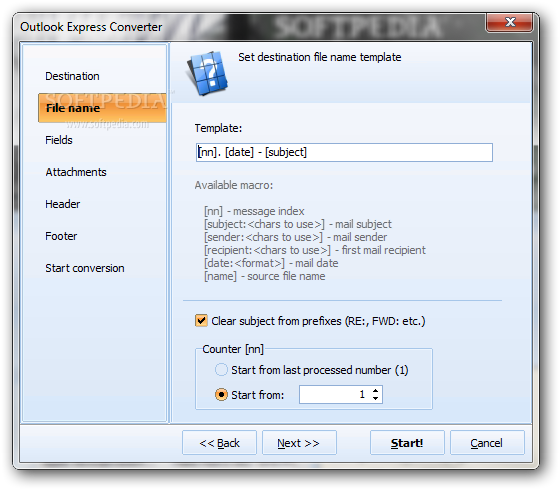
Task: Switch to the Header step
Action: click(x=62, y=204)
